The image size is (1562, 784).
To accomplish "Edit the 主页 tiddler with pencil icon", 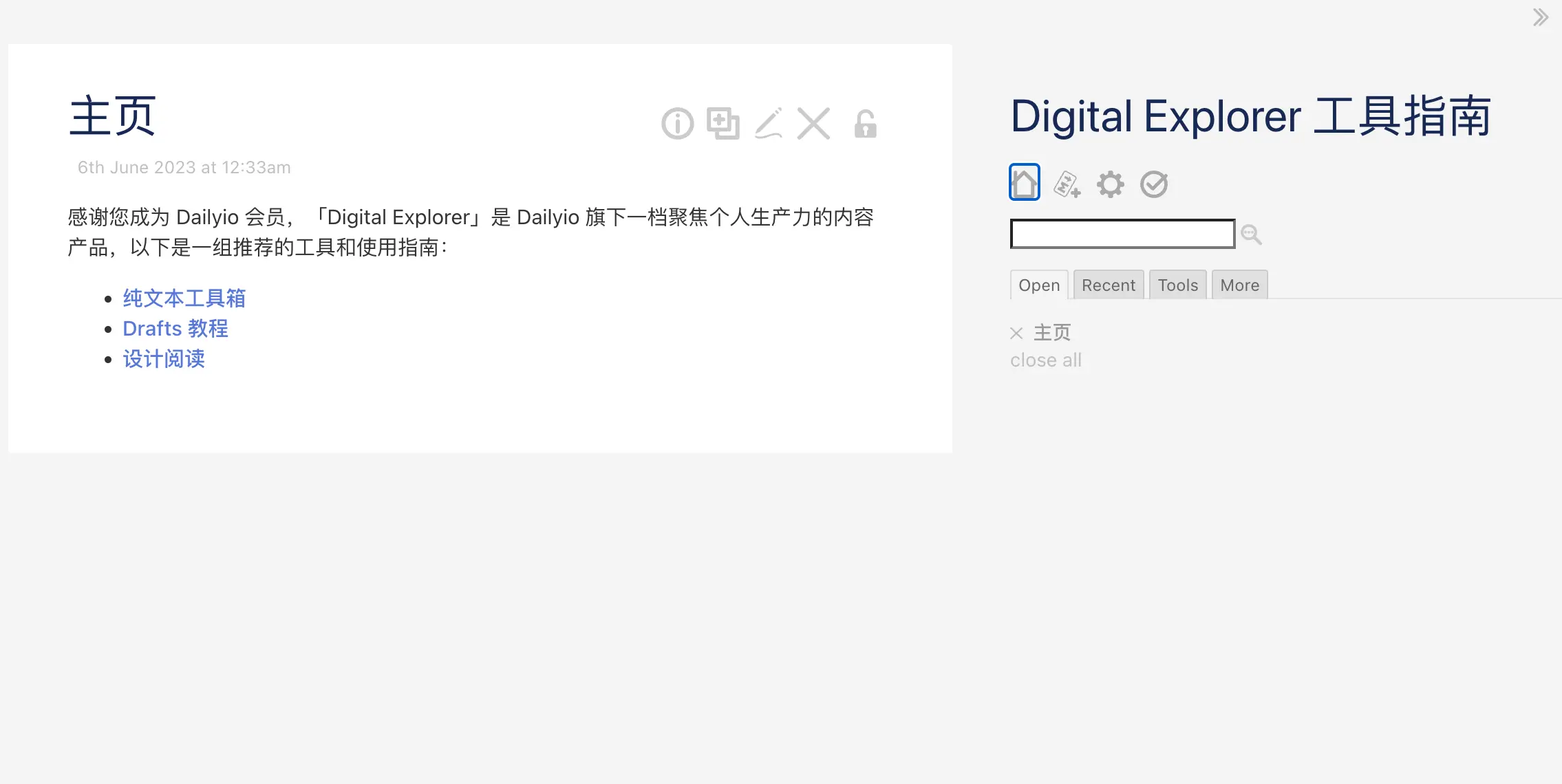I will 769,124.
